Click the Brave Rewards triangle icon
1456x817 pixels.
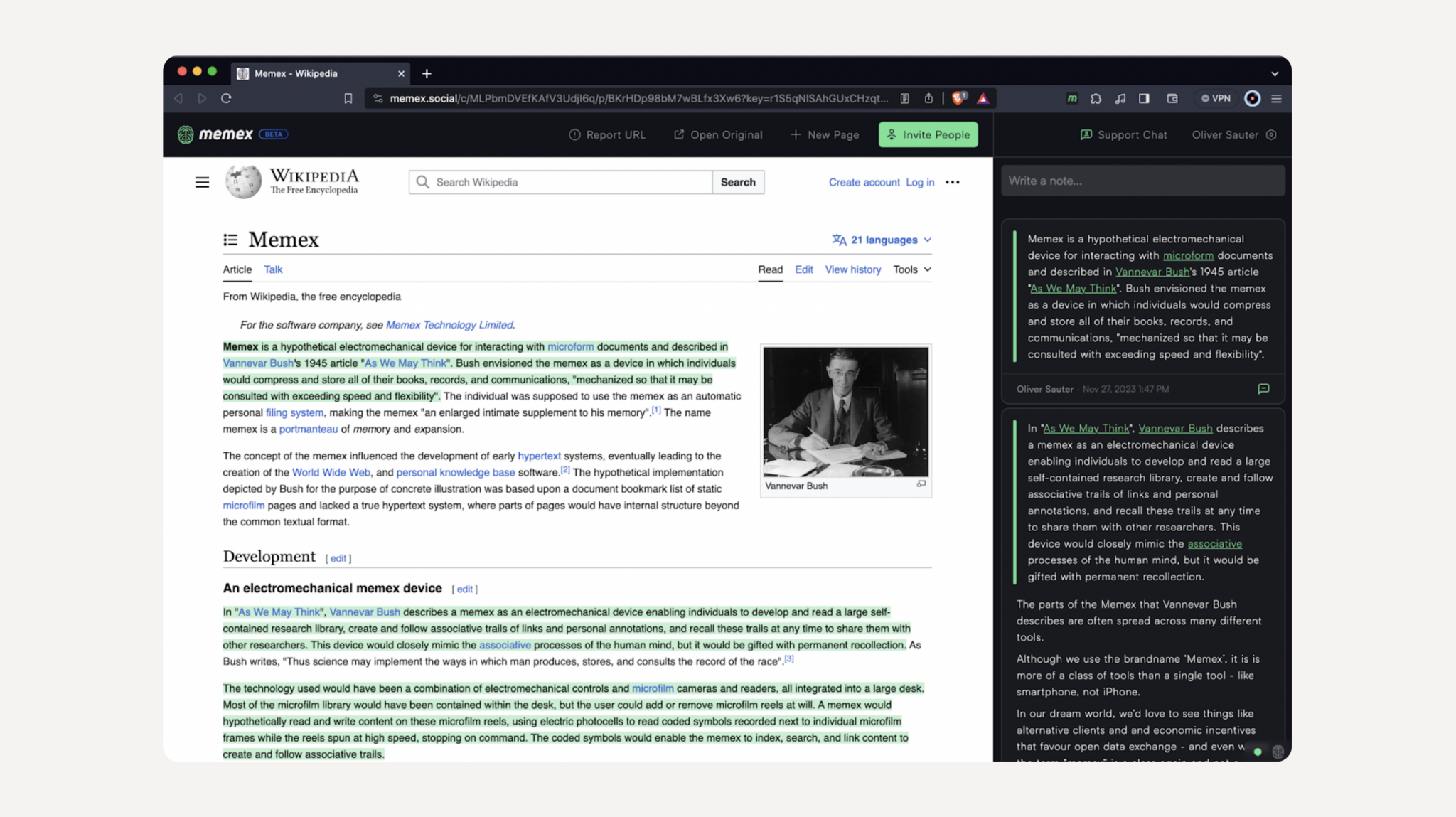[x=984, y=98]
